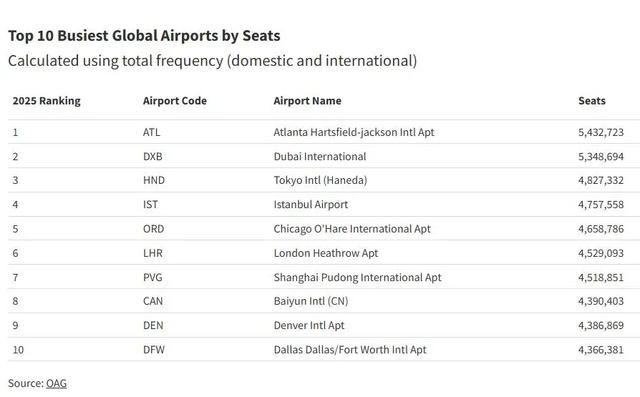The width and height of the screenshot is (640, 397).
Task: Click the Tokyo Intl (Haneda) row name
Action: click(320, 180)
